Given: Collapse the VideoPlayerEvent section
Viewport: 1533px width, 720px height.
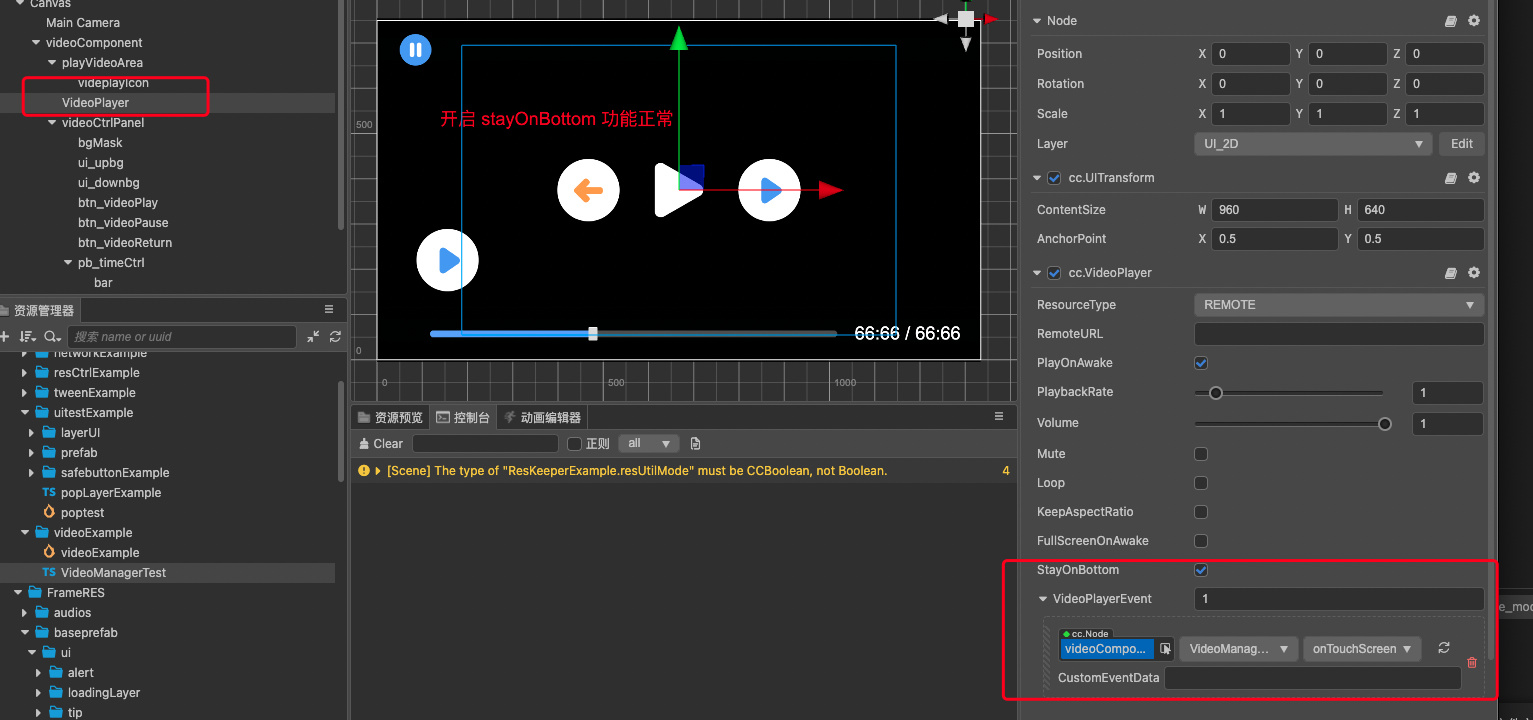Looking at the screenshot, I should pos(1044,599).
